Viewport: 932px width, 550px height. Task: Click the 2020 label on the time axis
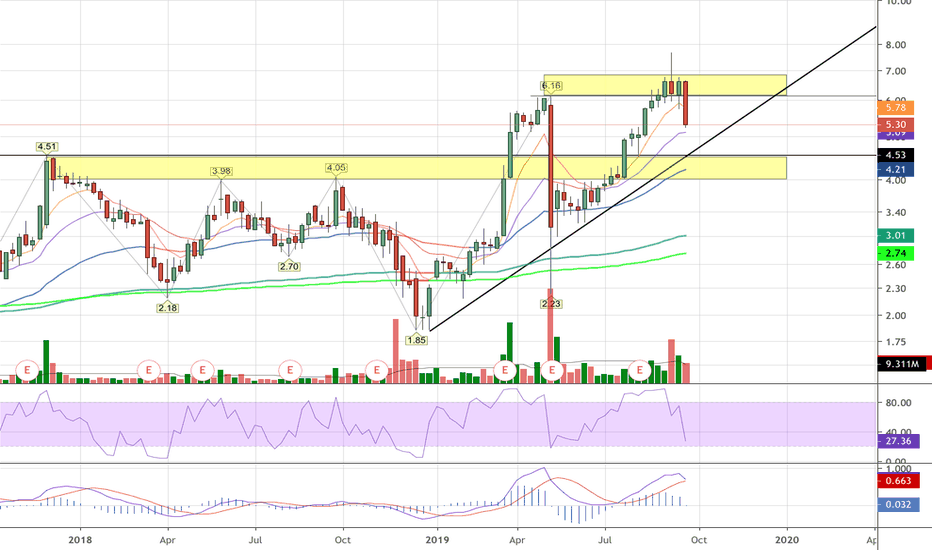788,540
